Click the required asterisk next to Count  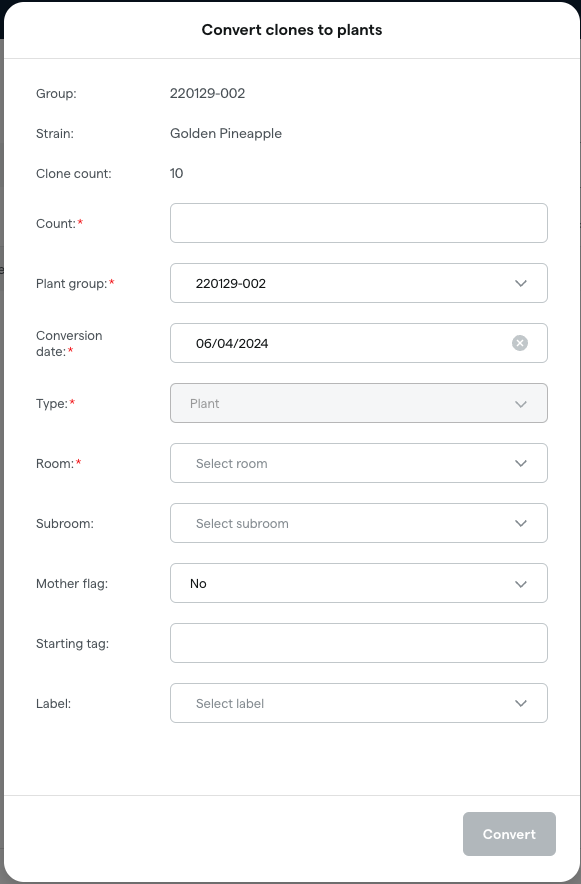coord(79,223)
